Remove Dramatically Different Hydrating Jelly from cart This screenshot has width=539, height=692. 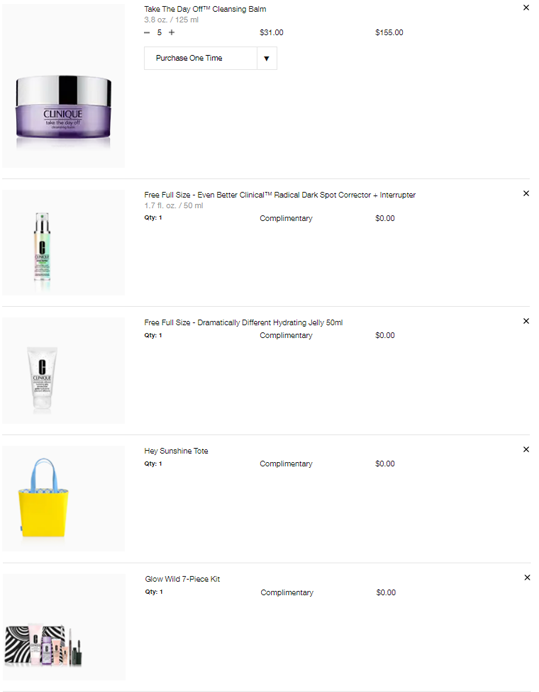click(526, 321)
